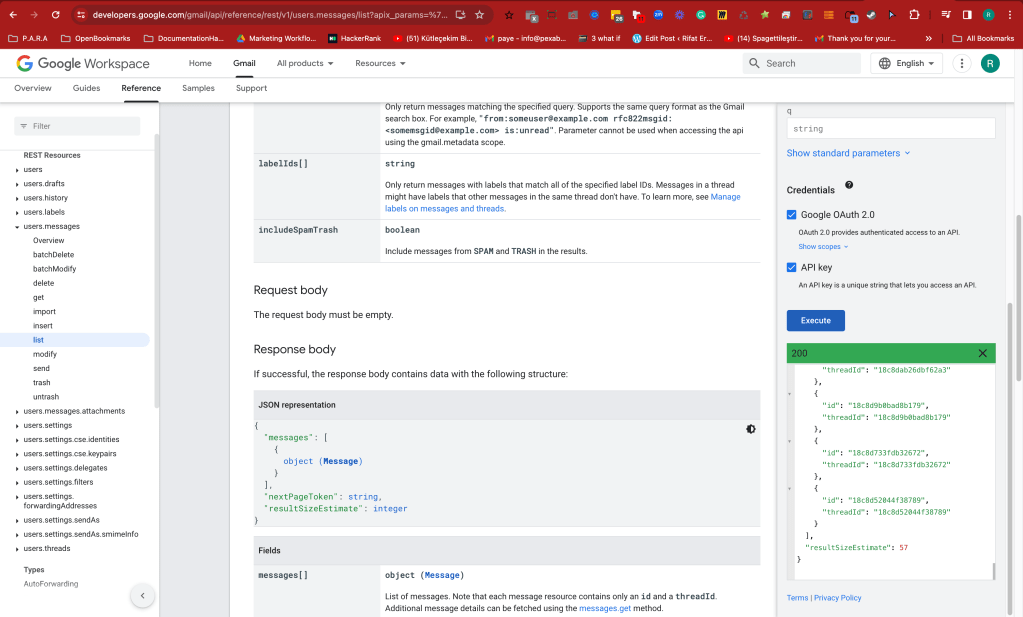Viewport: 1023px width, 617px height.
Task: Switch to the Guides tab
Action: 87,88
